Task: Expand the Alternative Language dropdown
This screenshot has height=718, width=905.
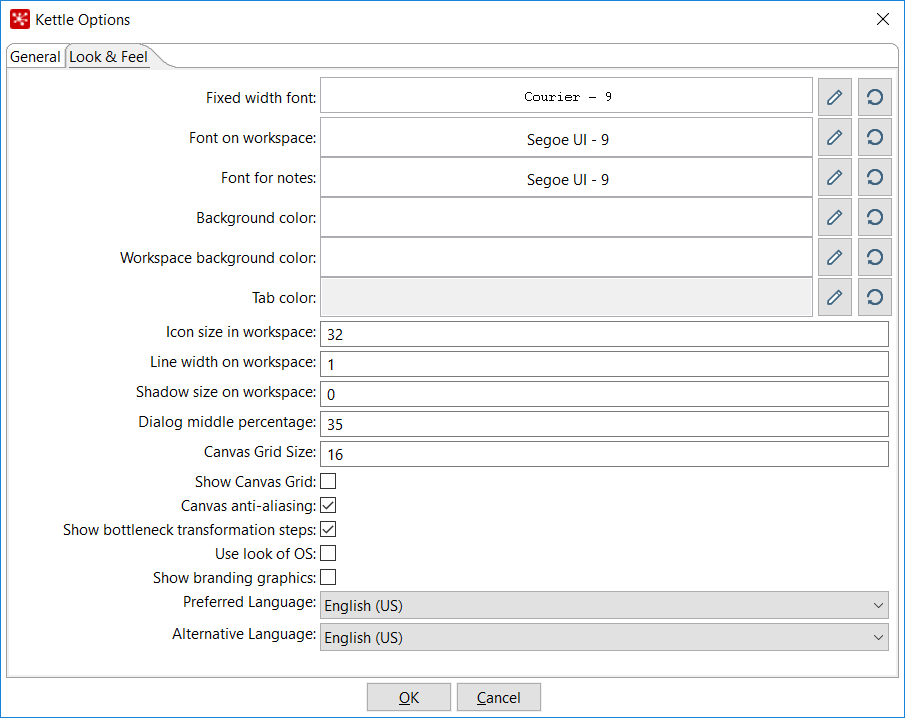Action: (603, 637)
